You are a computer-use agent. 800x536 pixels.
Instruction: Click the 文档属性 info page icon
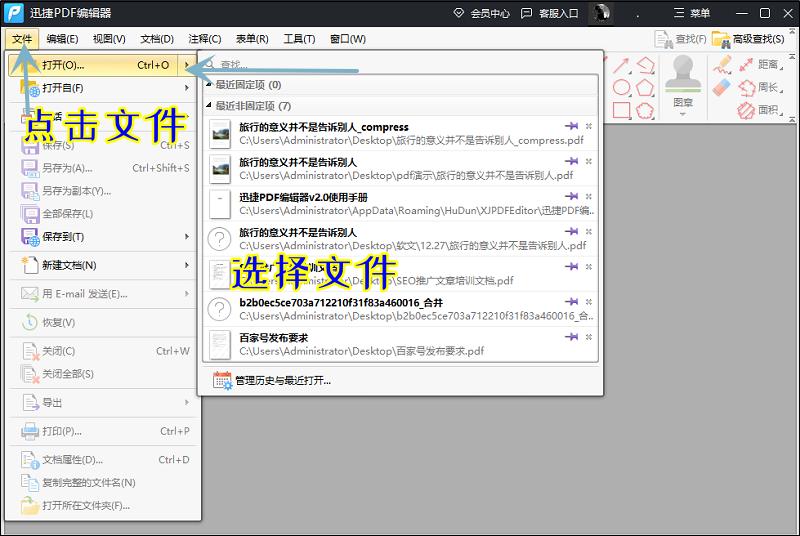tap(30, 460)
